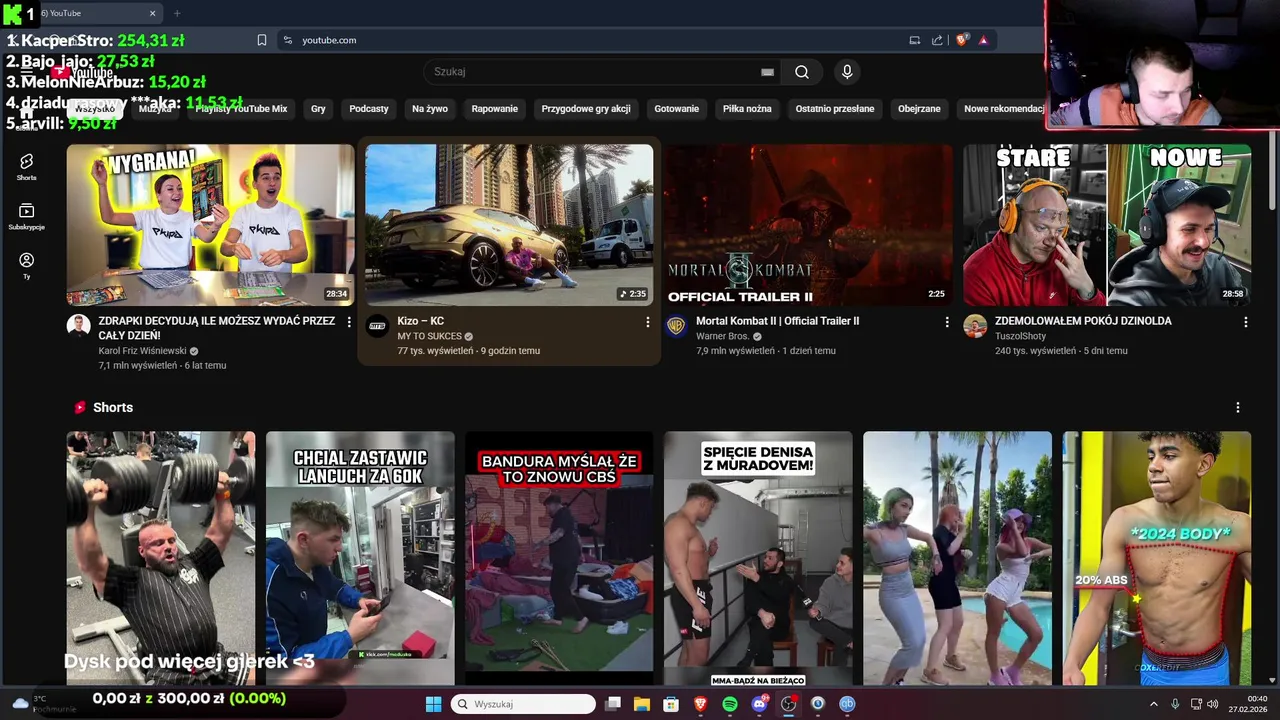Open the Brave Rewards triangle icon
The width and height of the screenshot is (1280, 720).
click(983, 40)
